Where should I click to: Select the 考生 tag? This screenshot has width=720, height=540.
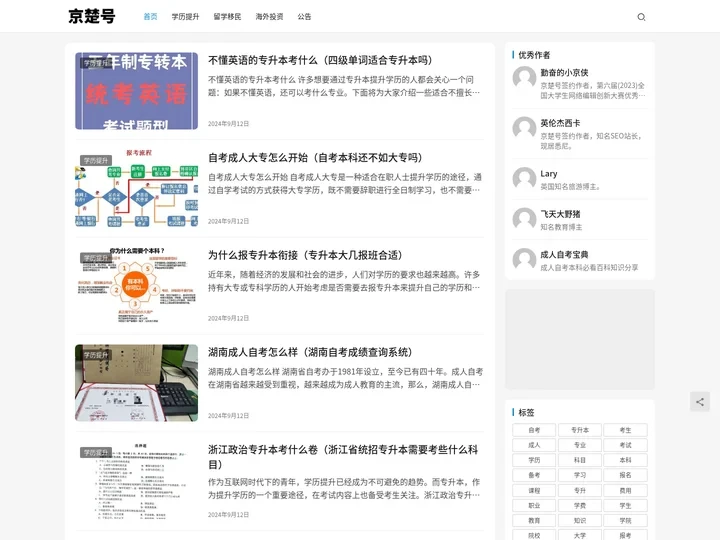[625, 430]
